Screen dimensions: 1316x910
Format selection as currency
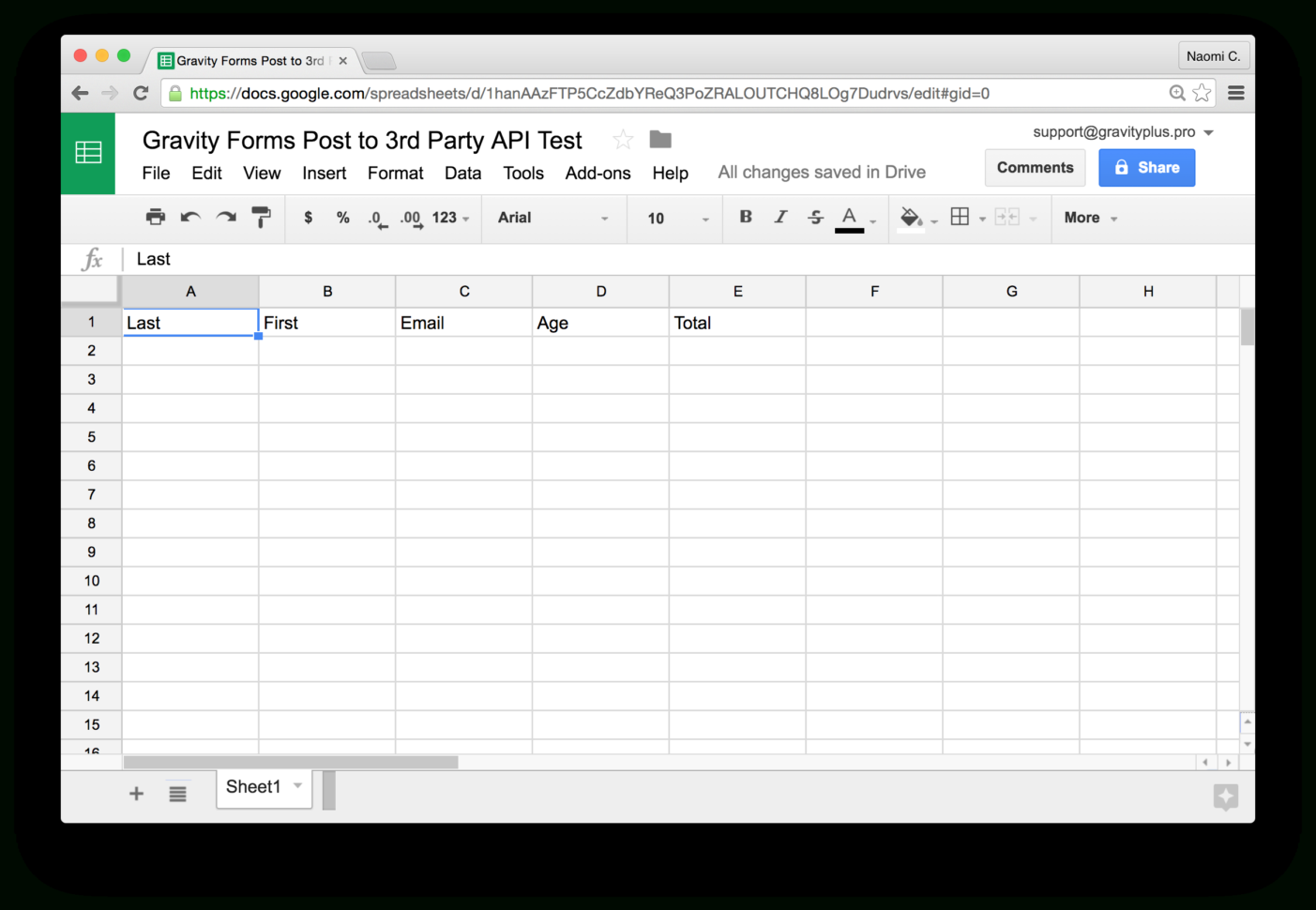(308, 217)
